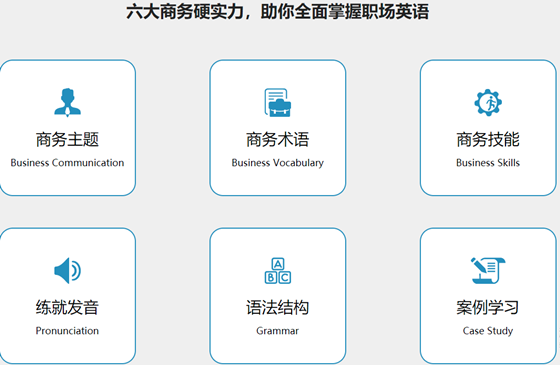Click the Grammar label
This screenshot has width=560, height=365.
click(278, 331)
